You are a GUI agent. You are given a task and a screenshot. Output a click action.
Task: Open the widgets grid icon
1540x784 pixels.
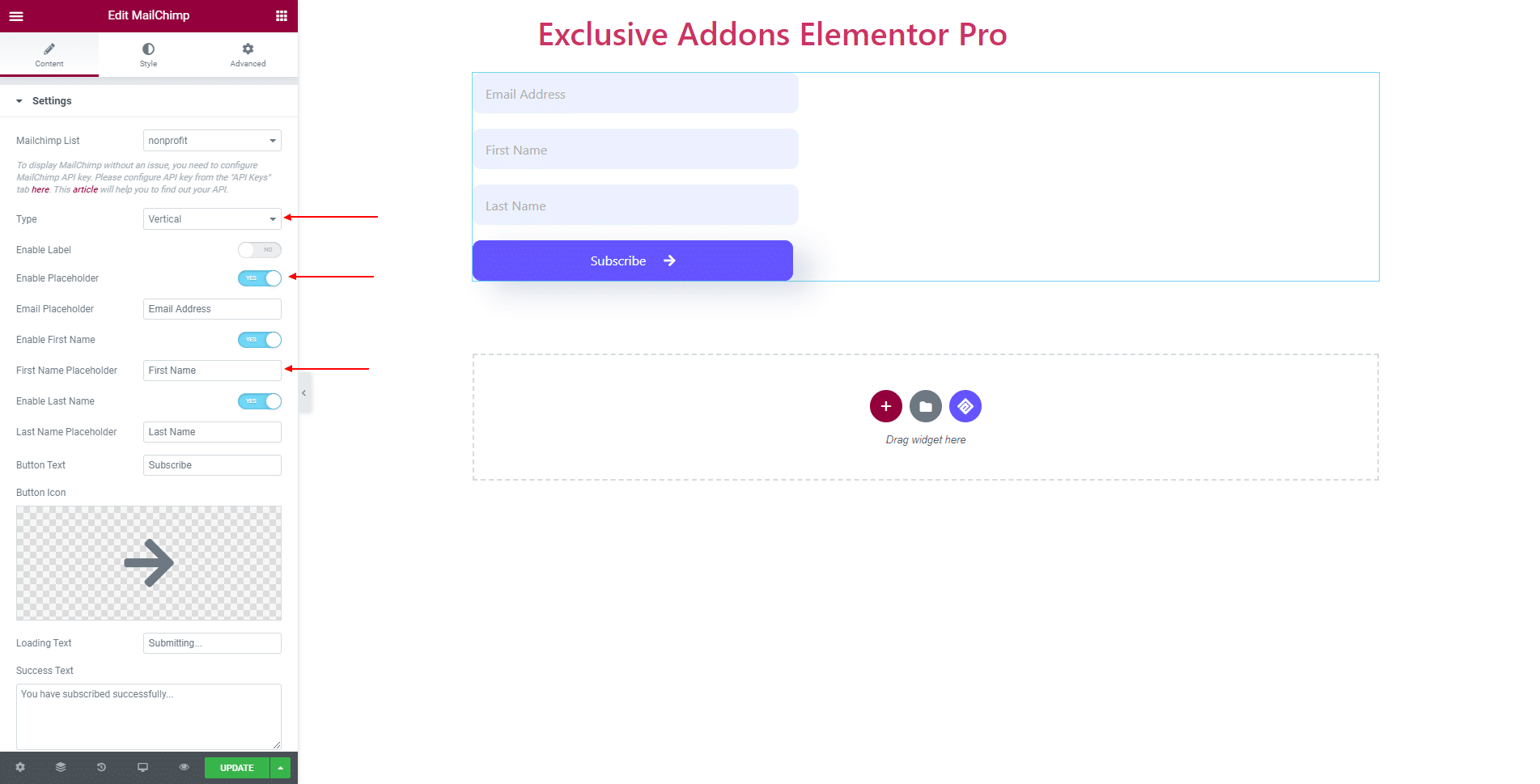click(x=282, y=15)
